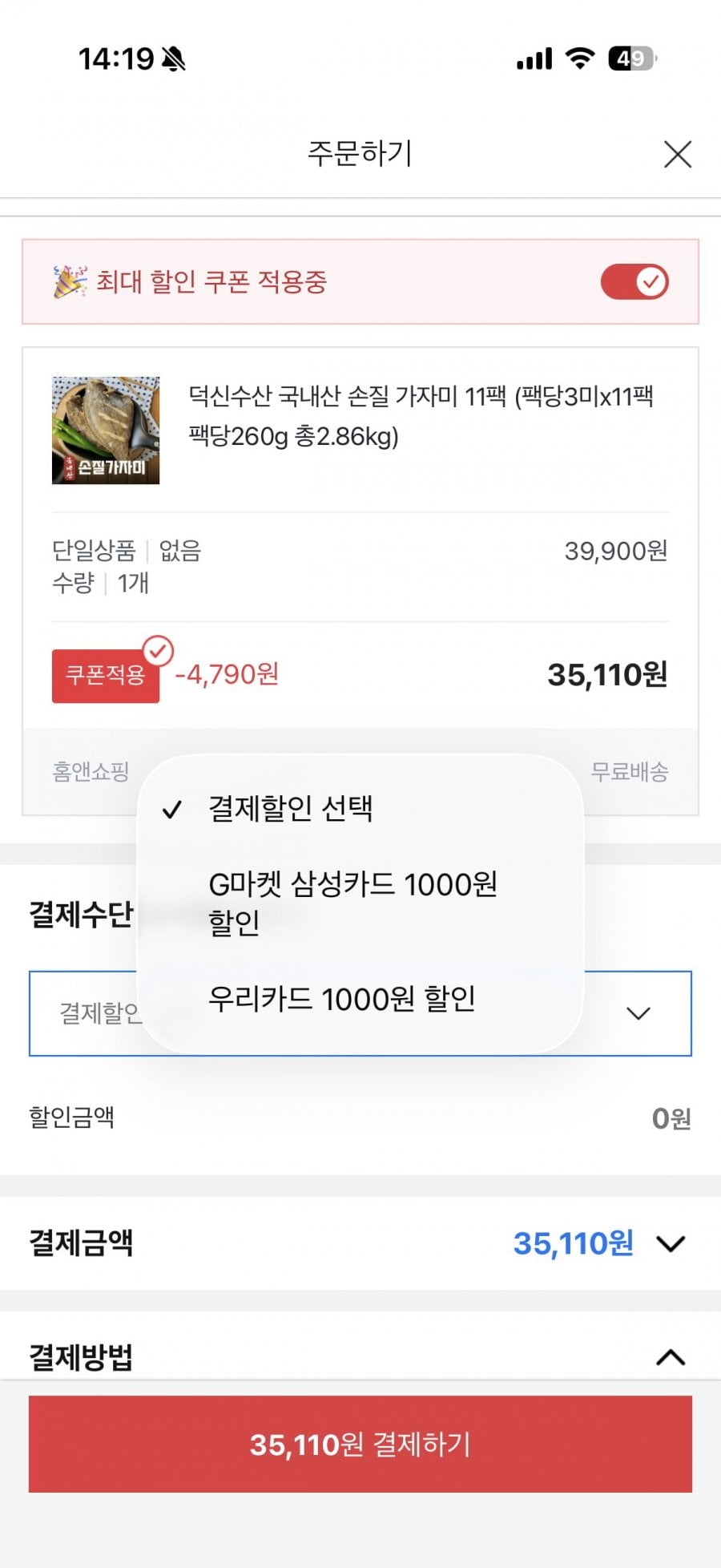The image size is (721, 1568).
Task: Tap the battery indicator in status bar
Action: [632, 59]
